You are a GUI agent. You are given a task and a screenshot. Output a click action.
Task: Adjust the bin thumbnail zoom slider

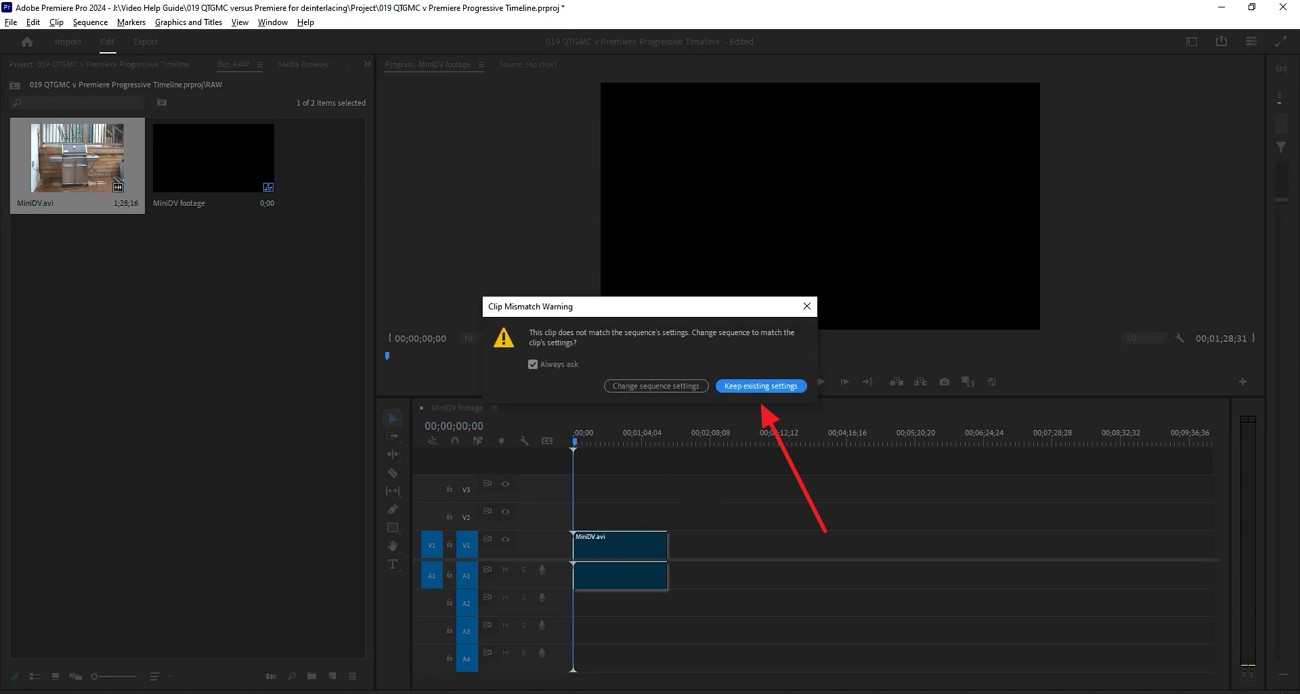[x=114, y=677]
